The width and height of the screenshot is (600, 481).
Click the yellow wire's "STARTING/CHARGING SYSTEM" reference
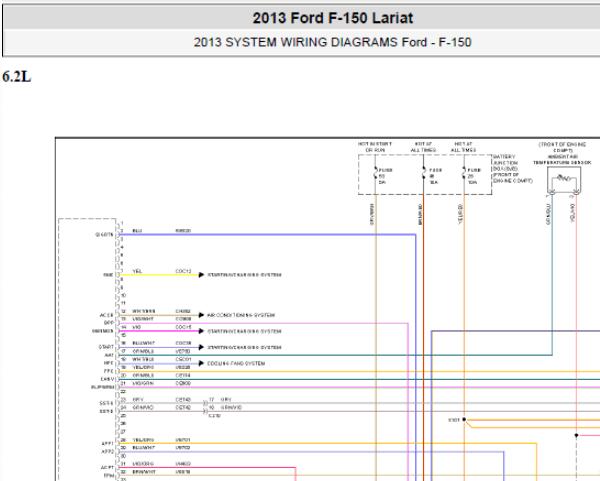click(x=244, y=275)
